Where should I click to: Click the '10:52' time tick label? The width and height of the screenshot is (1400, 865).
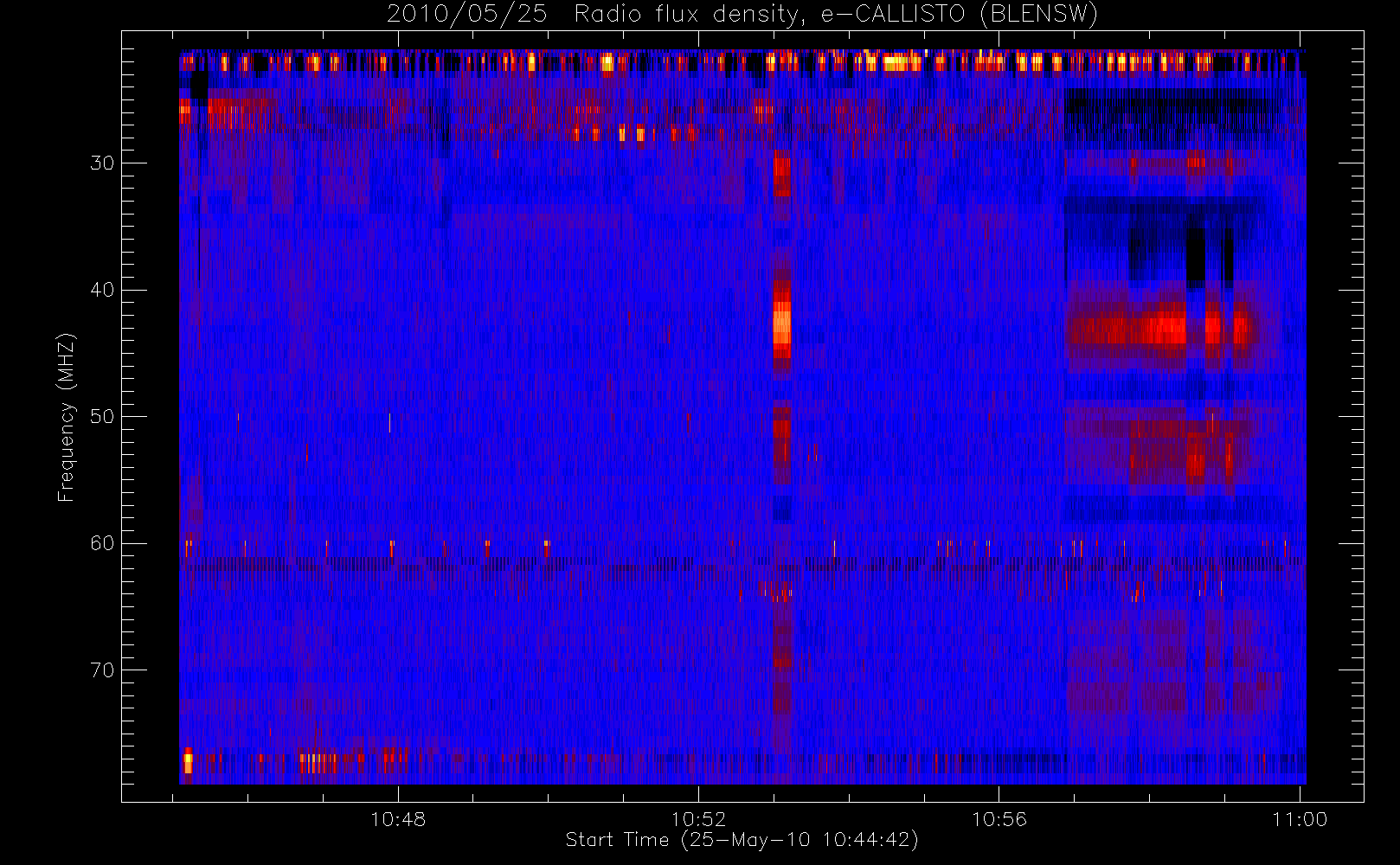click(x=699, y=819)
